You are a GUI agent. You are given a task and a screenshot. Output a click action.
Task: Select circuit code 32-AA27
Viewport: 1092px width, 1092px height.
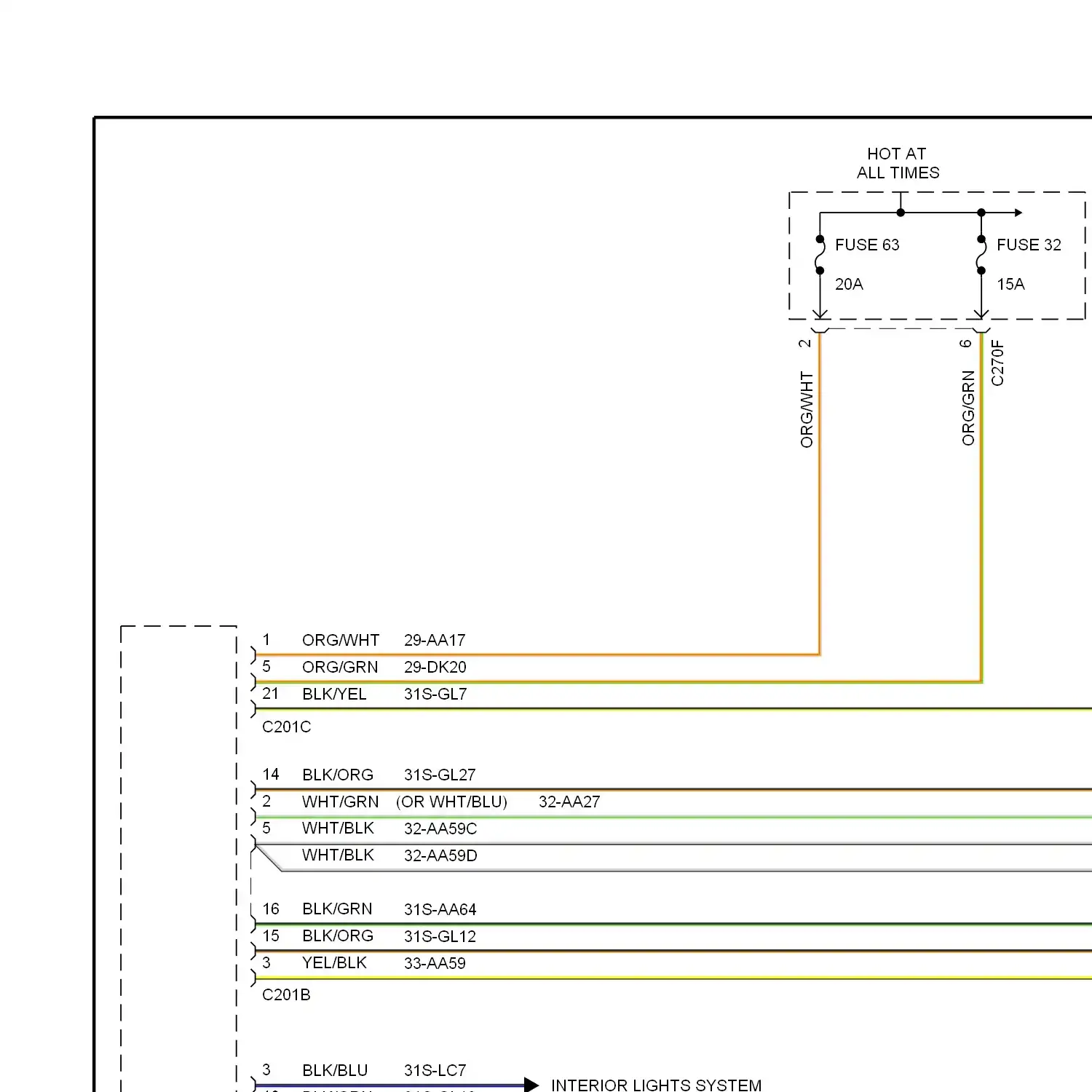(569, 802)
